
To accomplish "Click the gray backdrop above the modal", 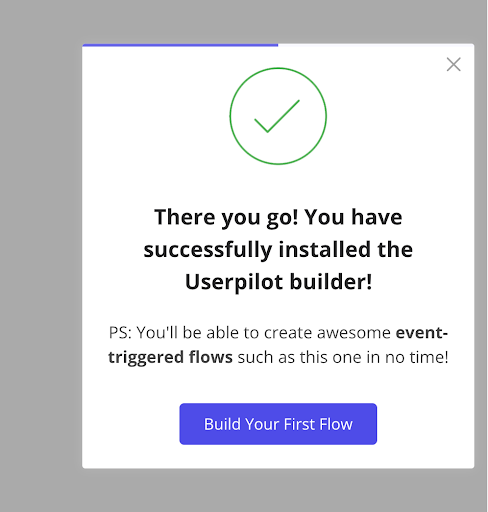I will [244, 22].
